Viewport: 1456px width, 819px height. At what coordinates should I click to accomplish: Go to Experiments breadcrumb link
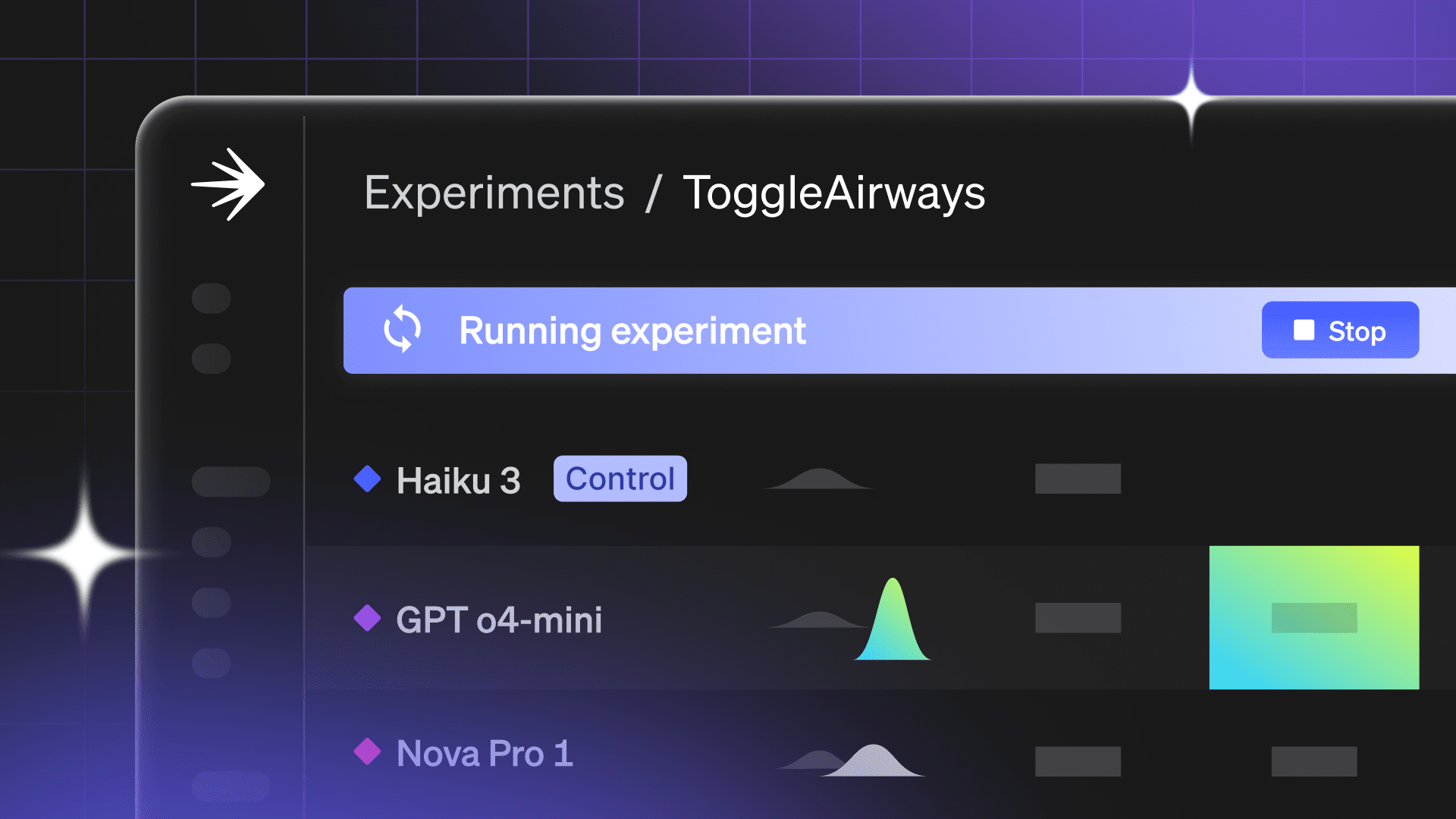click(x=494, y=193)
